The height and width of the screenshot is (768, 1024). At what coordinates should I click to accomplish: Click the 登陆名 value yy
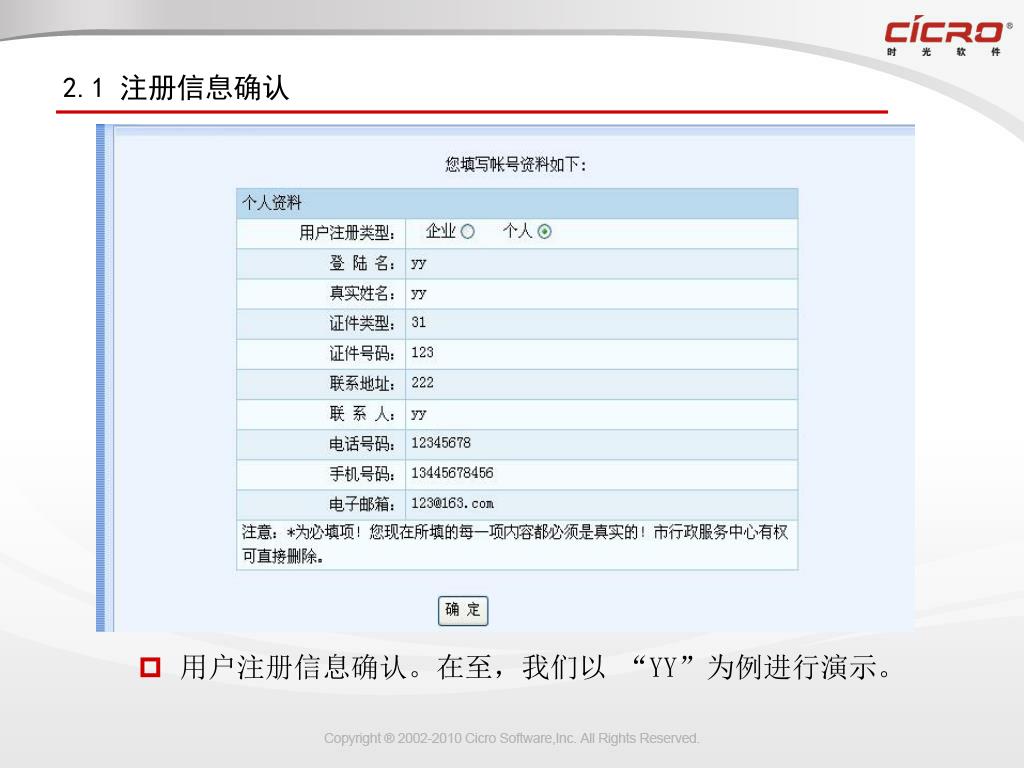pyautogui.click(x=419, y=263)
